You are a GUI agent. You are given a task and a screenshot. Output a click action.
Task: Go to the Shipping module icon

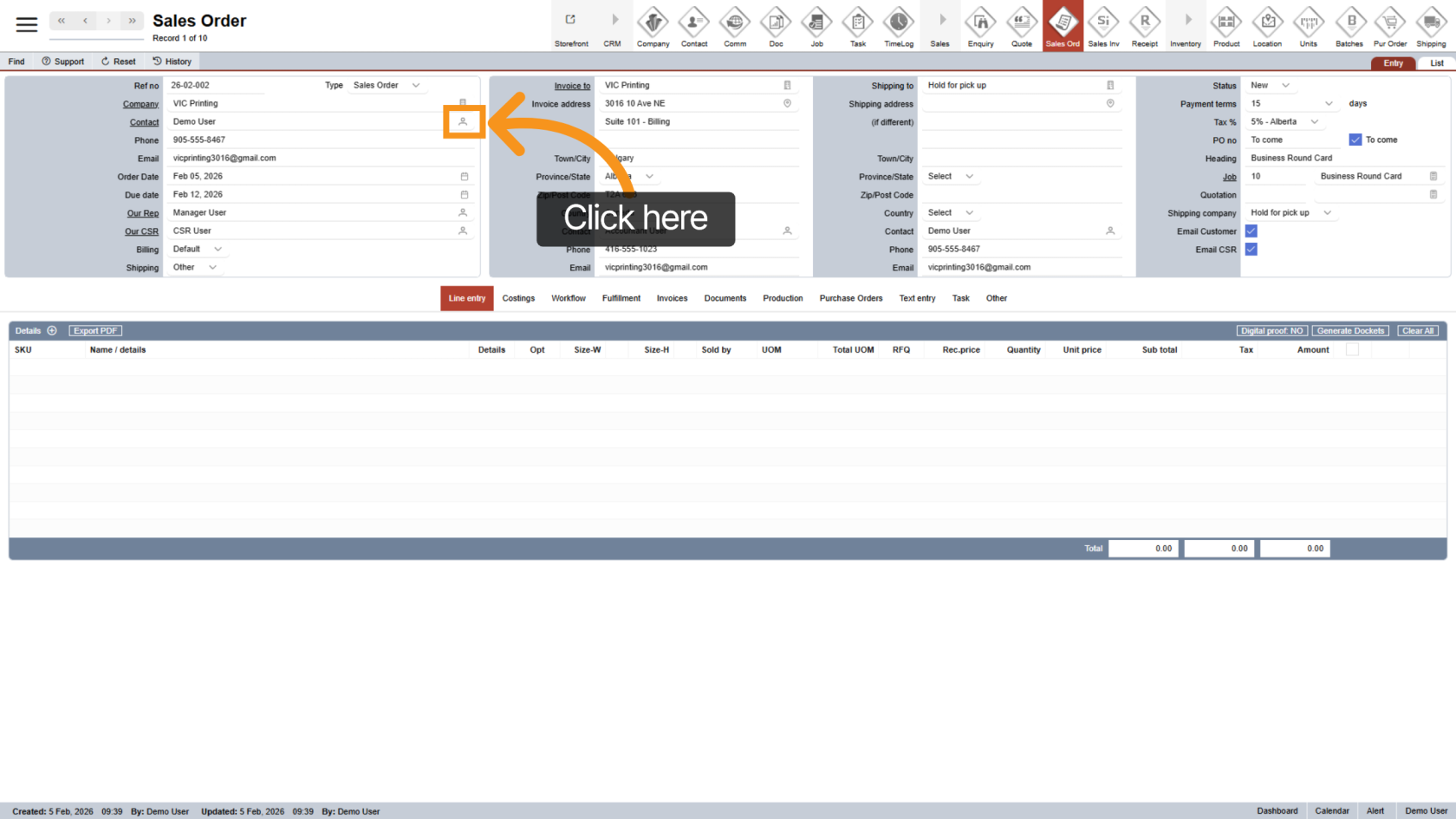tap(1431, 27)
